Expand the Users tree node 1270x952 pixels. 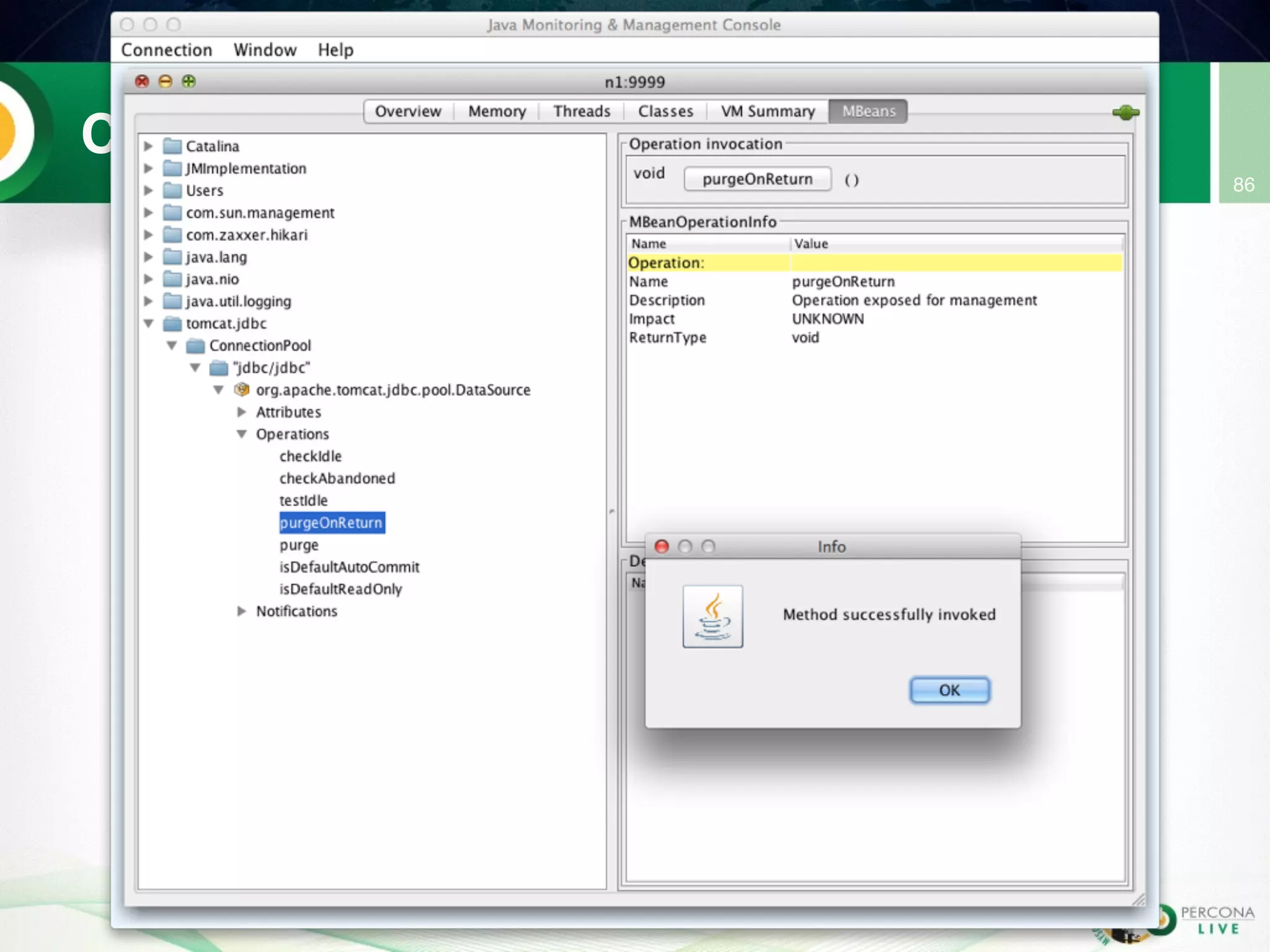tap(148, 190)
